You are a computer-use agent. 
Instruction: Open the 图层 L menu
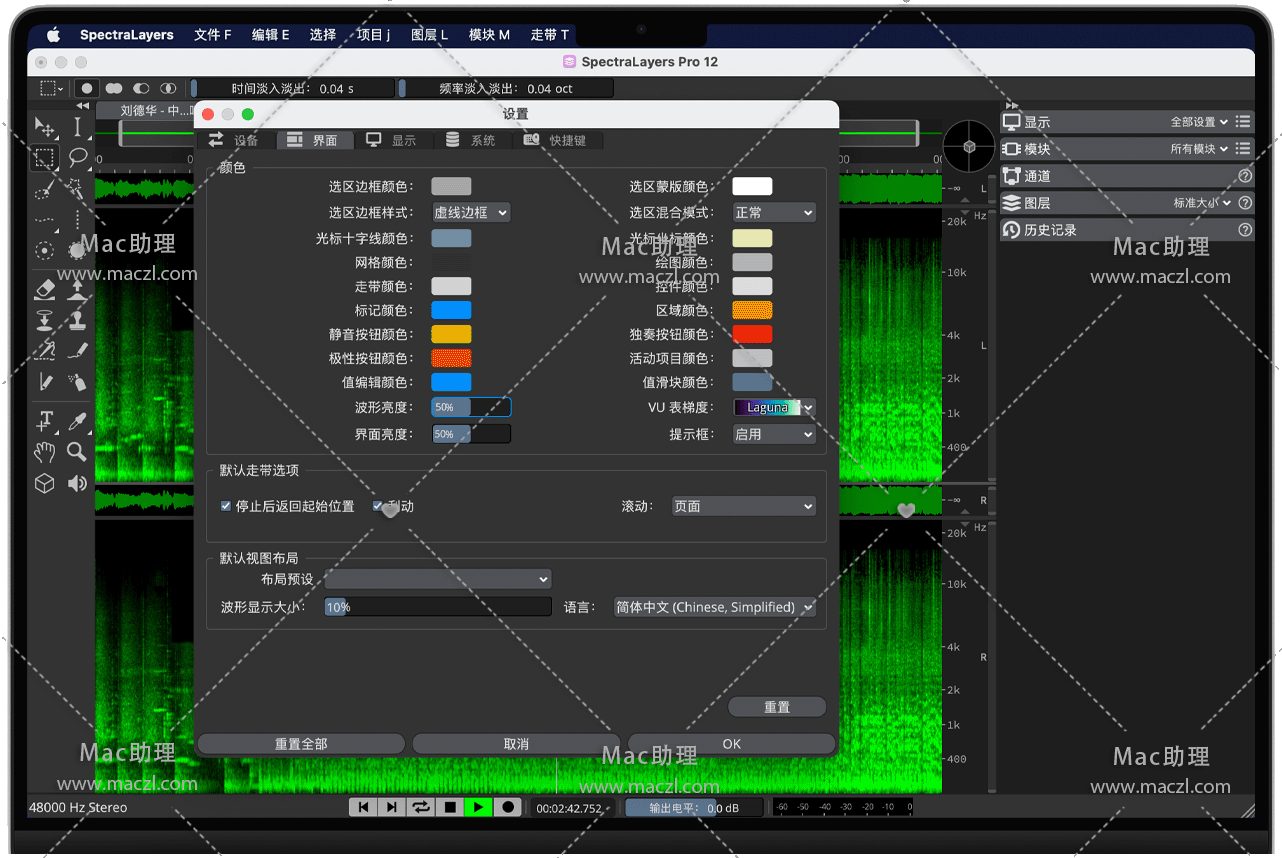coord(429,34)
